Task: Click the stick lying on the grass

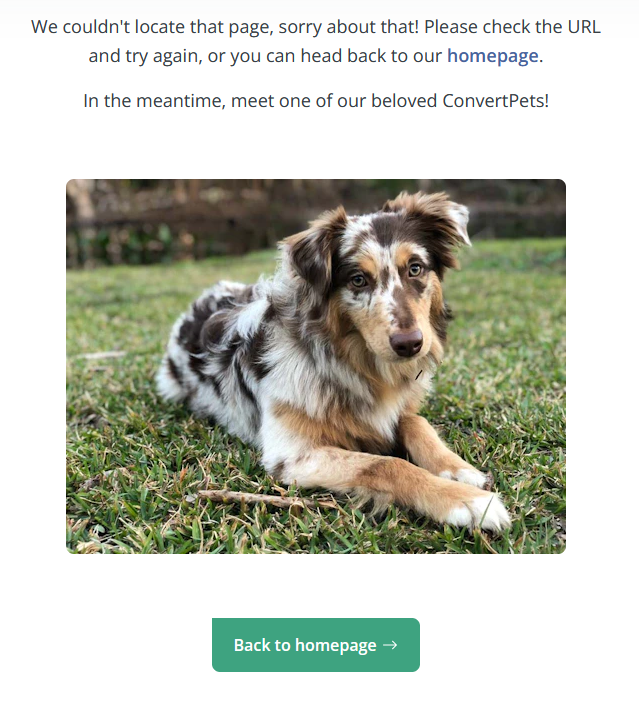Action: [x=264, y=498]
